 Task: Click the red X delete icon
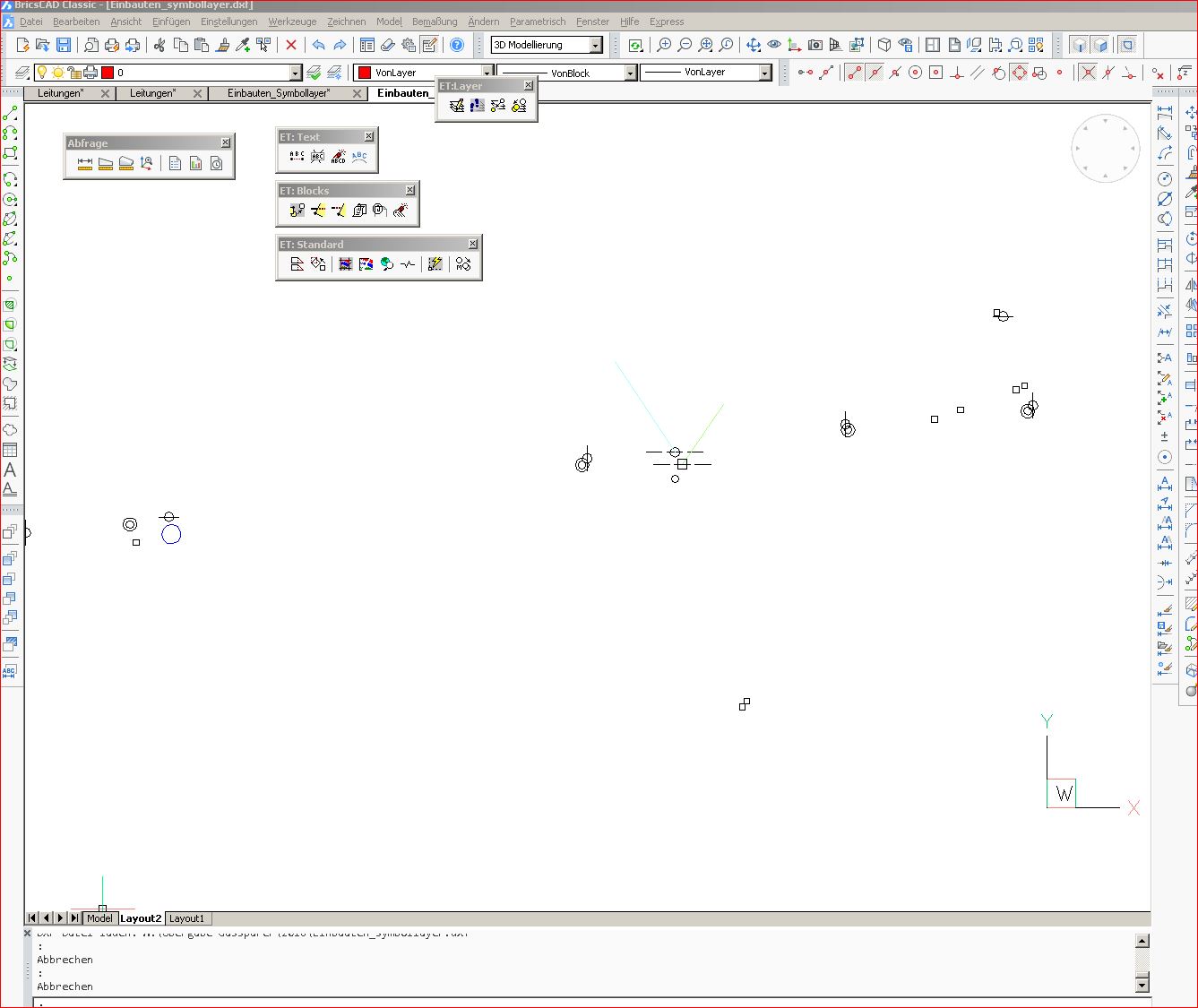pos(291,45)
